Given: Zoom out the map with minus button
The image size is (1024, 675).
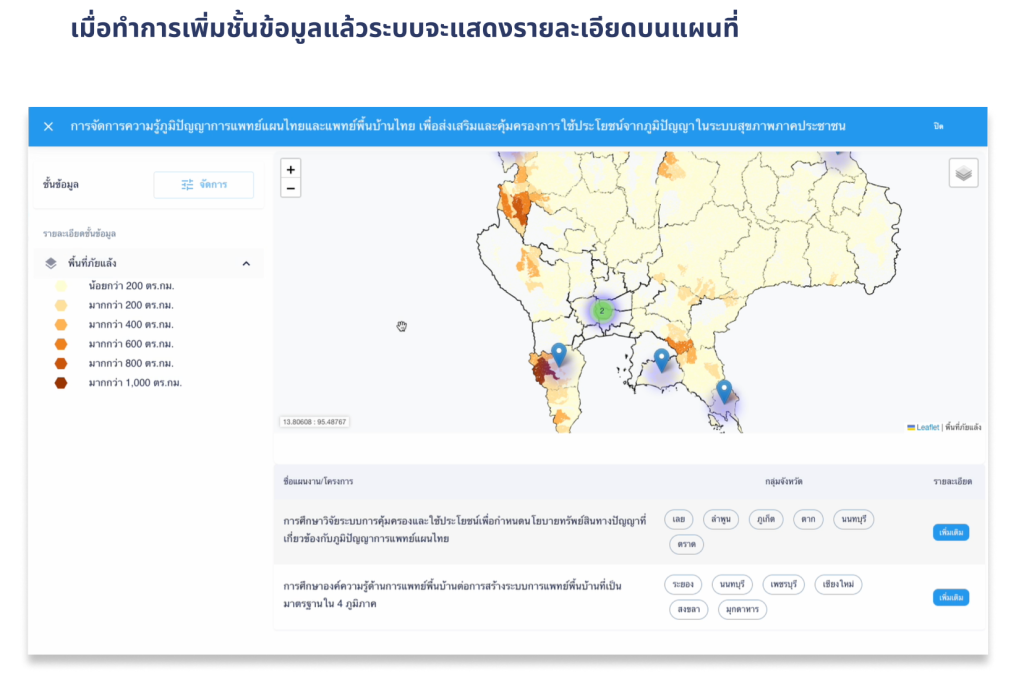Looking at the screenshot, I should tap(290, 188).
